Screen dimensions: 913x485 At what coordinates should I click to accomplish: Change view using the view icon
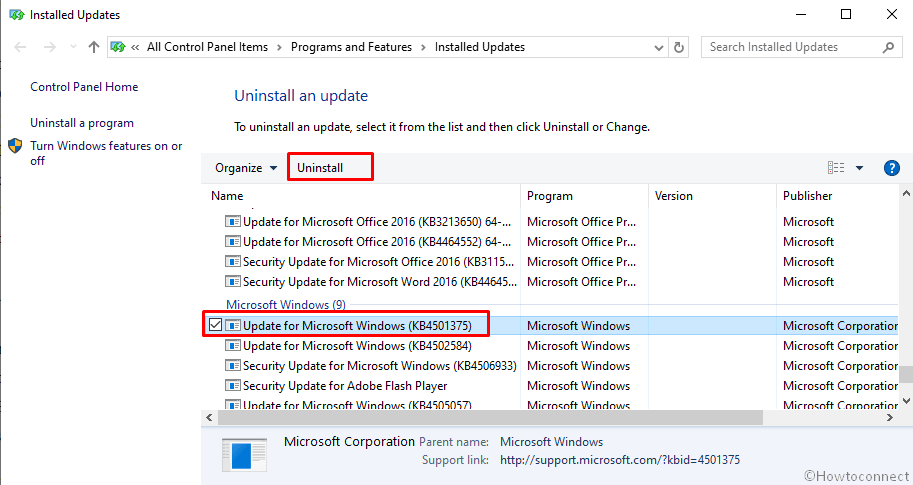click(836, 168)
